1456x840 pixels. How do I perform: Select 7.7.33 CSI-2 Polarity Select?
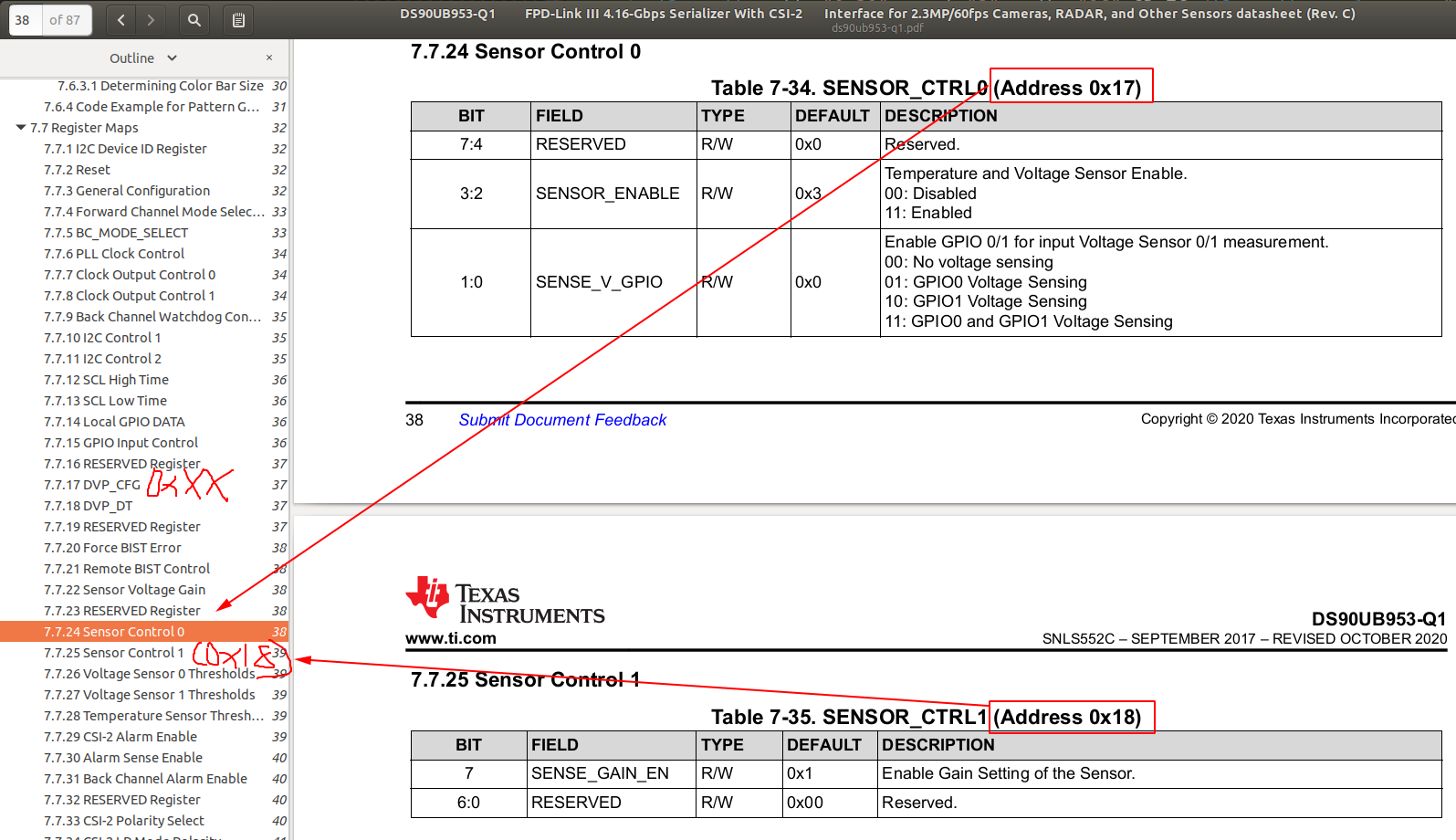(124, 821)
